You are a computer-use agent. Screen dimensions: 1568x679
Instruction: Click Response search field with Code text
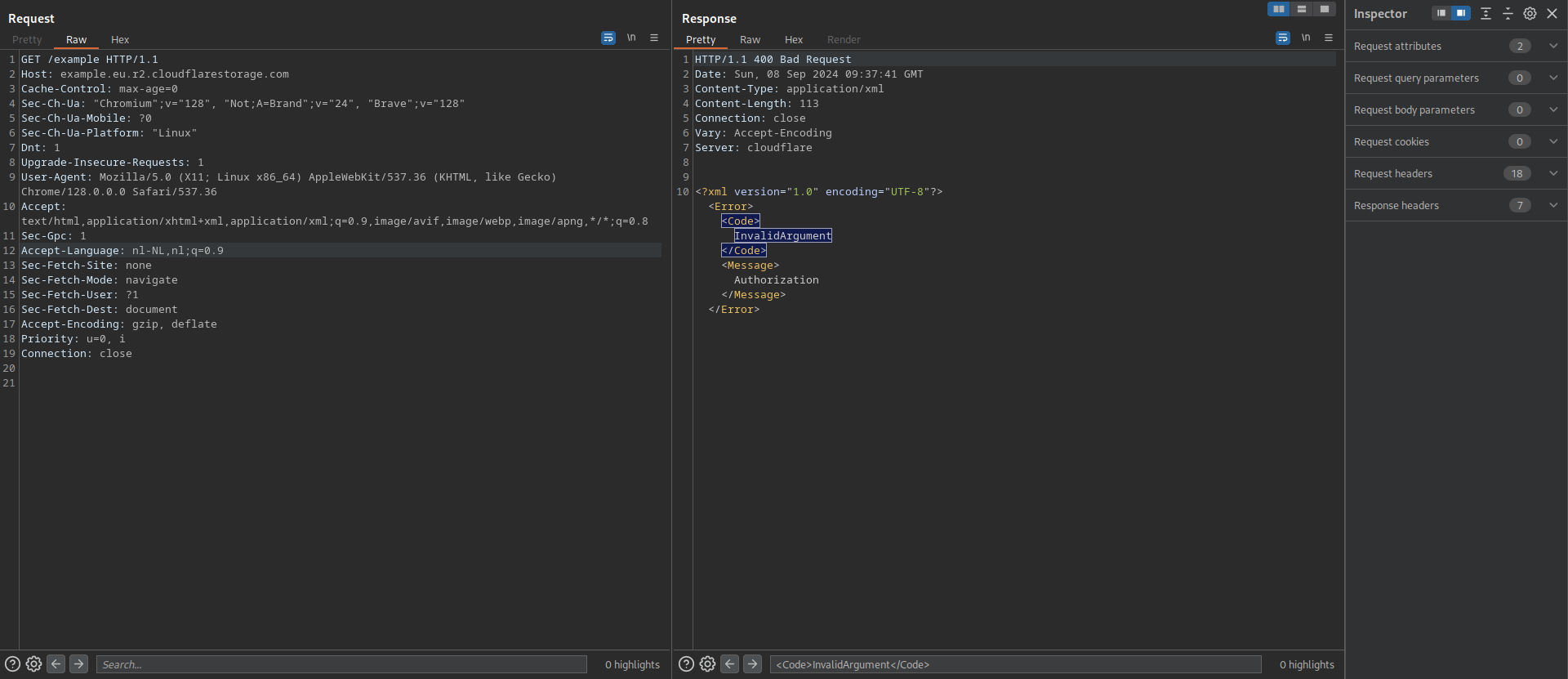(1015, 664)
